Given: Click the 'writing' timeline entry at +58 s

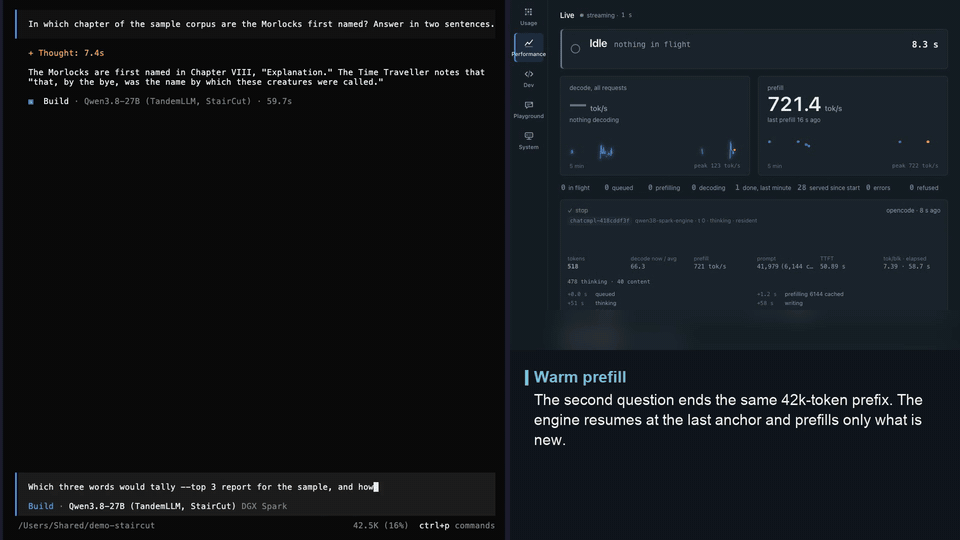Looking at the screenshot, I should (x=793, y=304).
